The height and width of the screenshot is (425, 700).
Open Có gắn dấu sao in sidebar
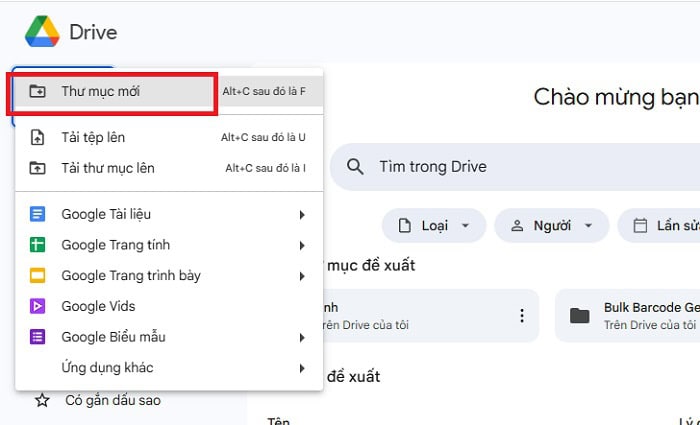(112, 401)
